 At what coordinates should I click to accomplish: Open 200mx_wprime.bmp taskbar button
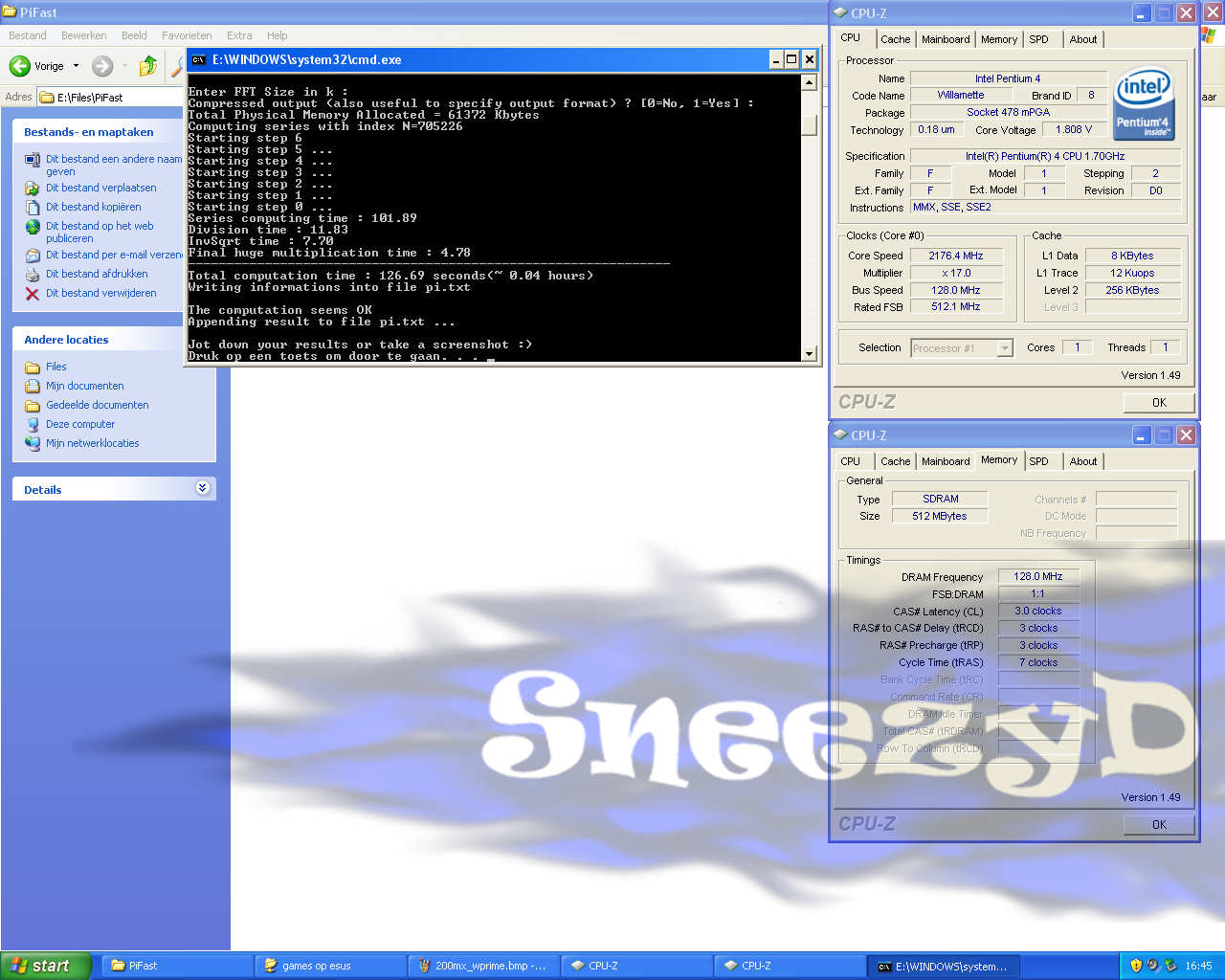click(x=483, y=966)
